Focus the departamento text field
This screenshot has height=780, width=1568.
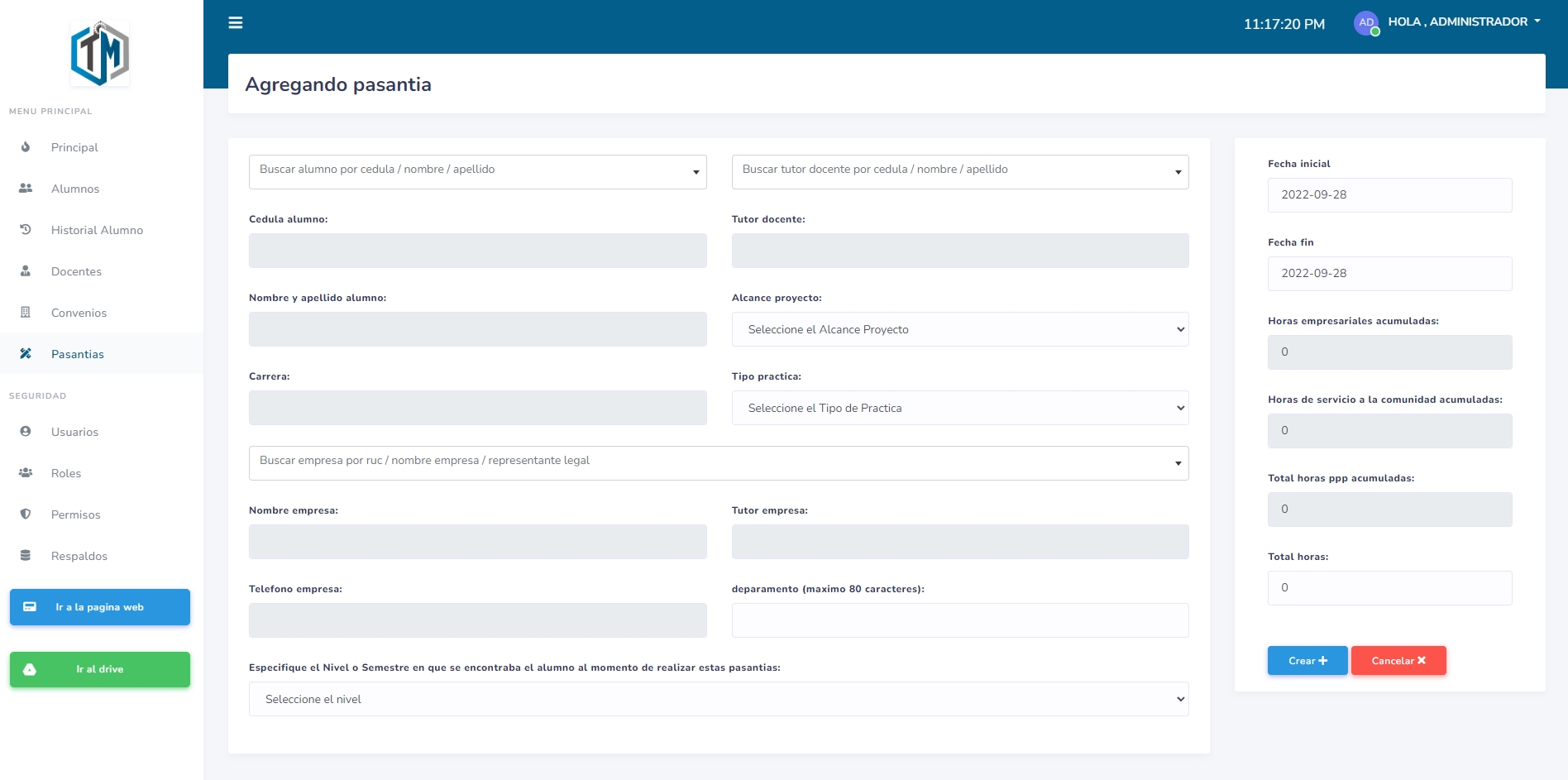[x=960, y=620]
